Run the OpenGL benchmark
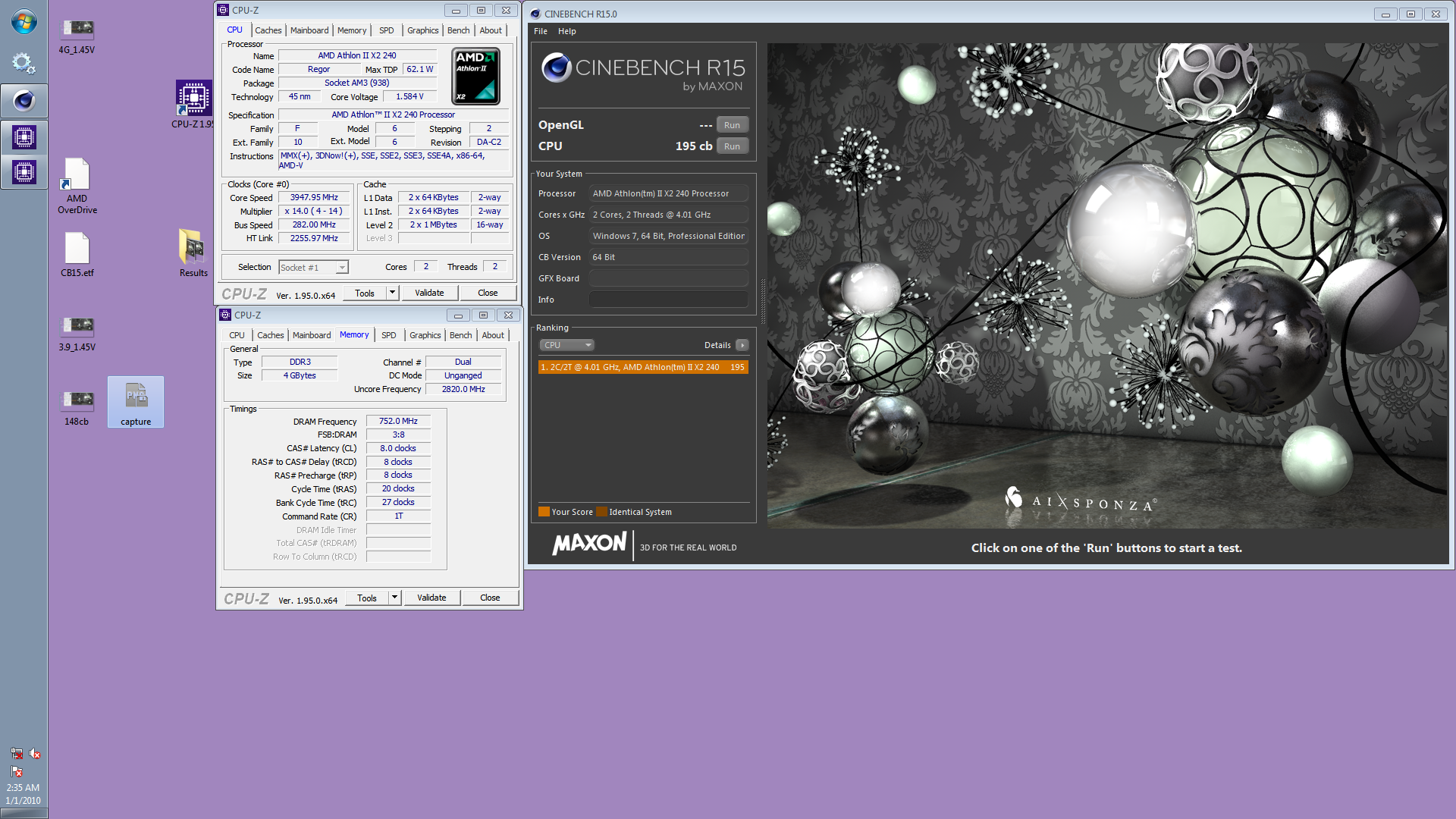1456x819 pixels. (732, 125)
